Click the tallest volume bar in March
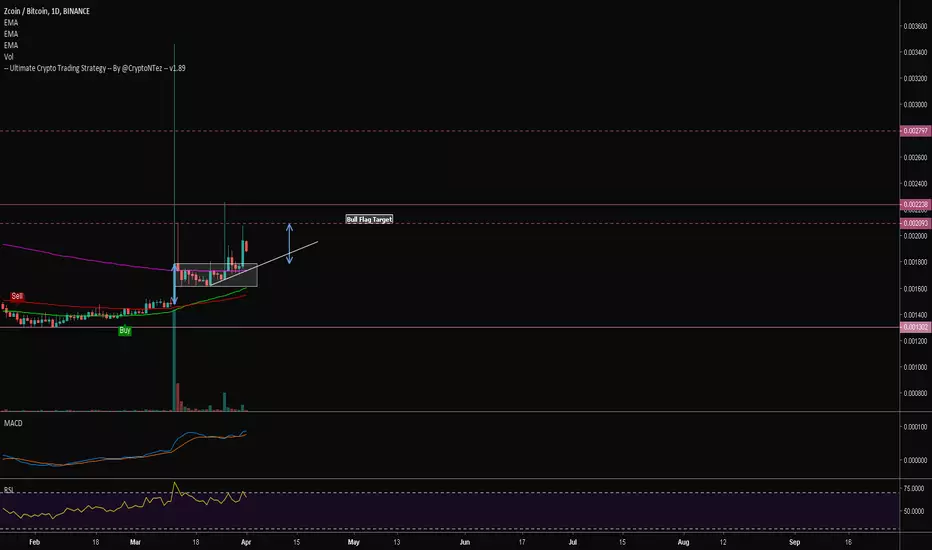This screenshot has width=932, height=550. [174, 360]
